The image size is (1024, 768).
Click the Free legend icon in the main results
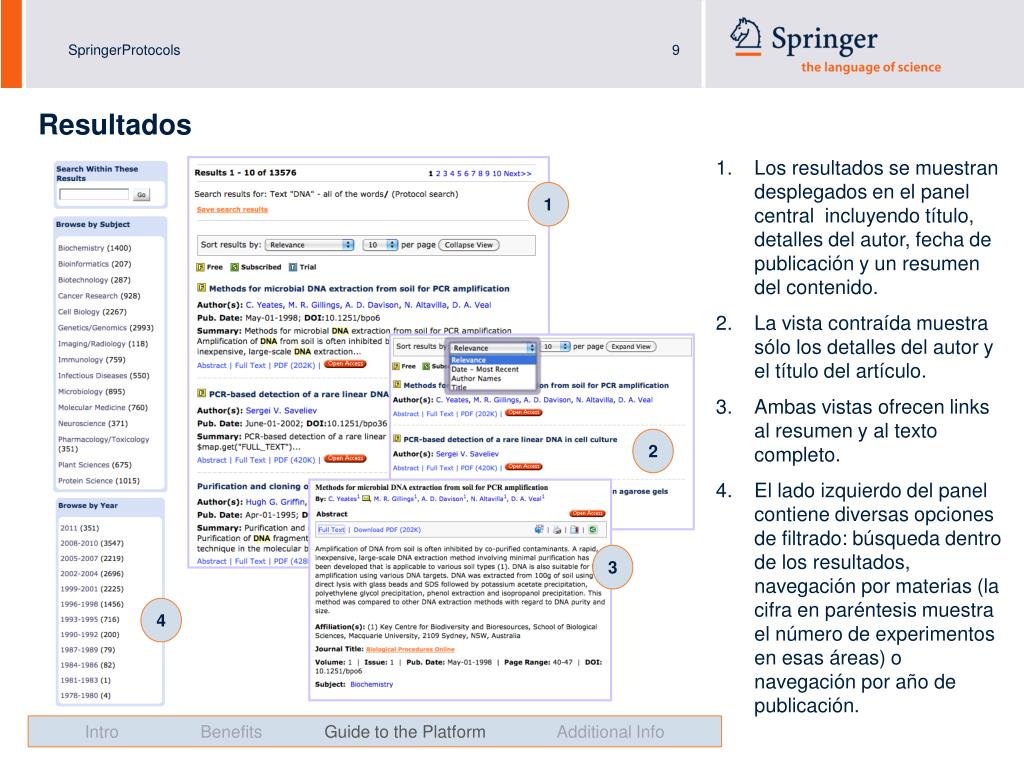[x=200, y=267]
